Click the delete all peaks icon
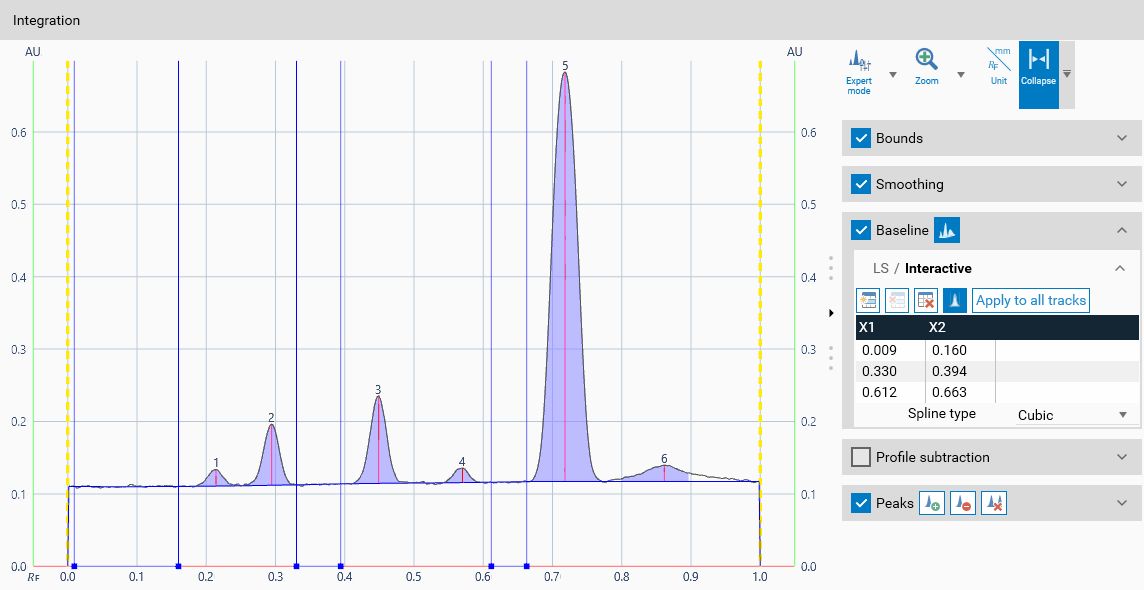This screenshot has width=1144, height=590. [x=993, y=503]
